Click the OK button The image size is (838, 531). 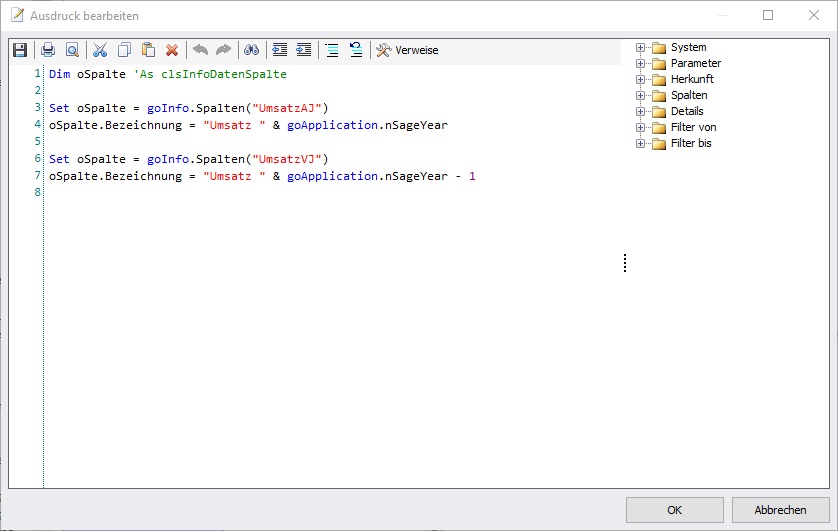coord(674,510)
